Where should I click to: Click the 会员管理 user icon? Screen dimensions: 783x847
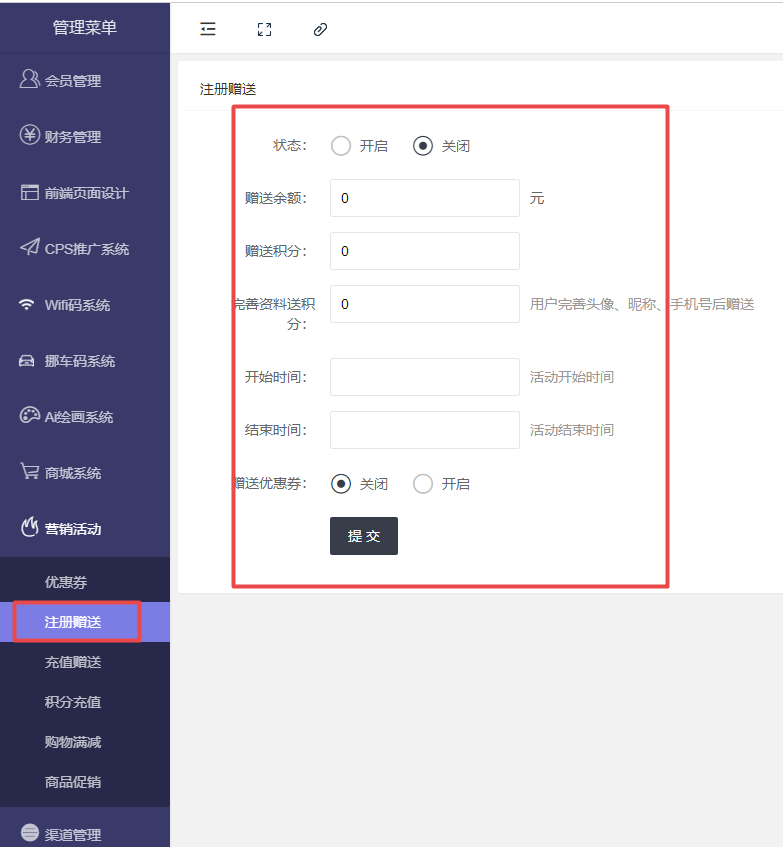[29, 79]
